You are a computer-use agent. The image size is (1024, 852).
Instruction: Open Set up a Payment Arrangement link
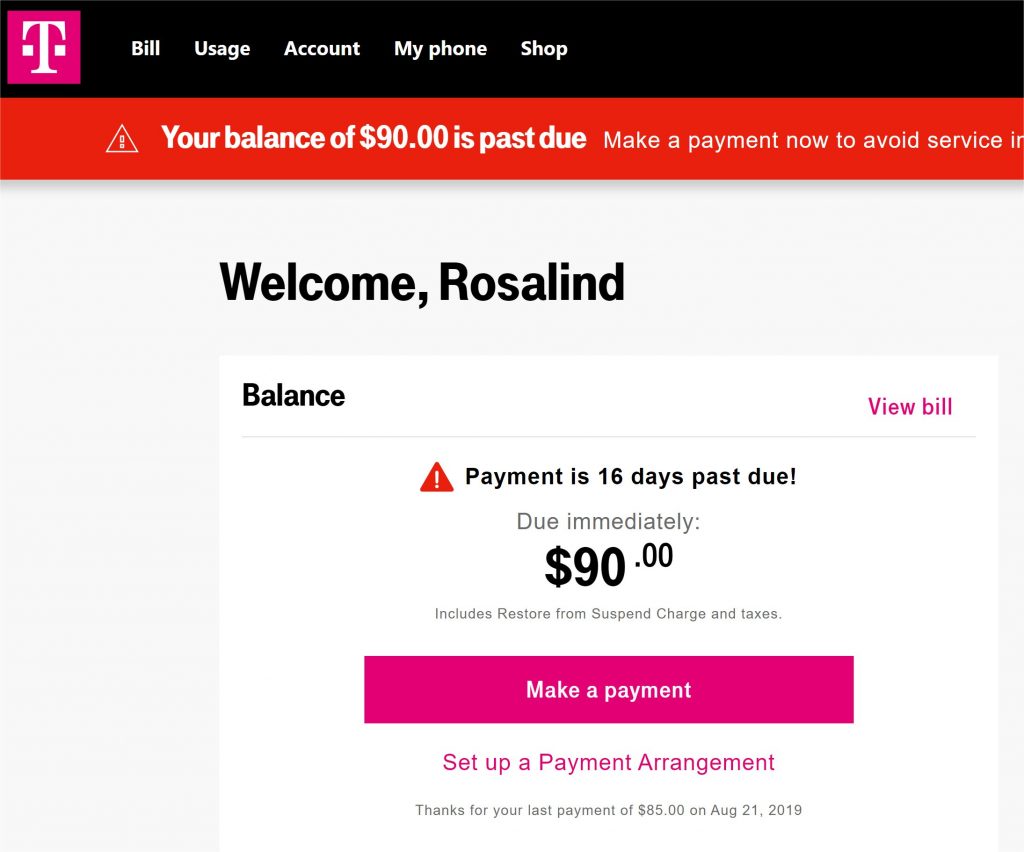click(609, 763)
